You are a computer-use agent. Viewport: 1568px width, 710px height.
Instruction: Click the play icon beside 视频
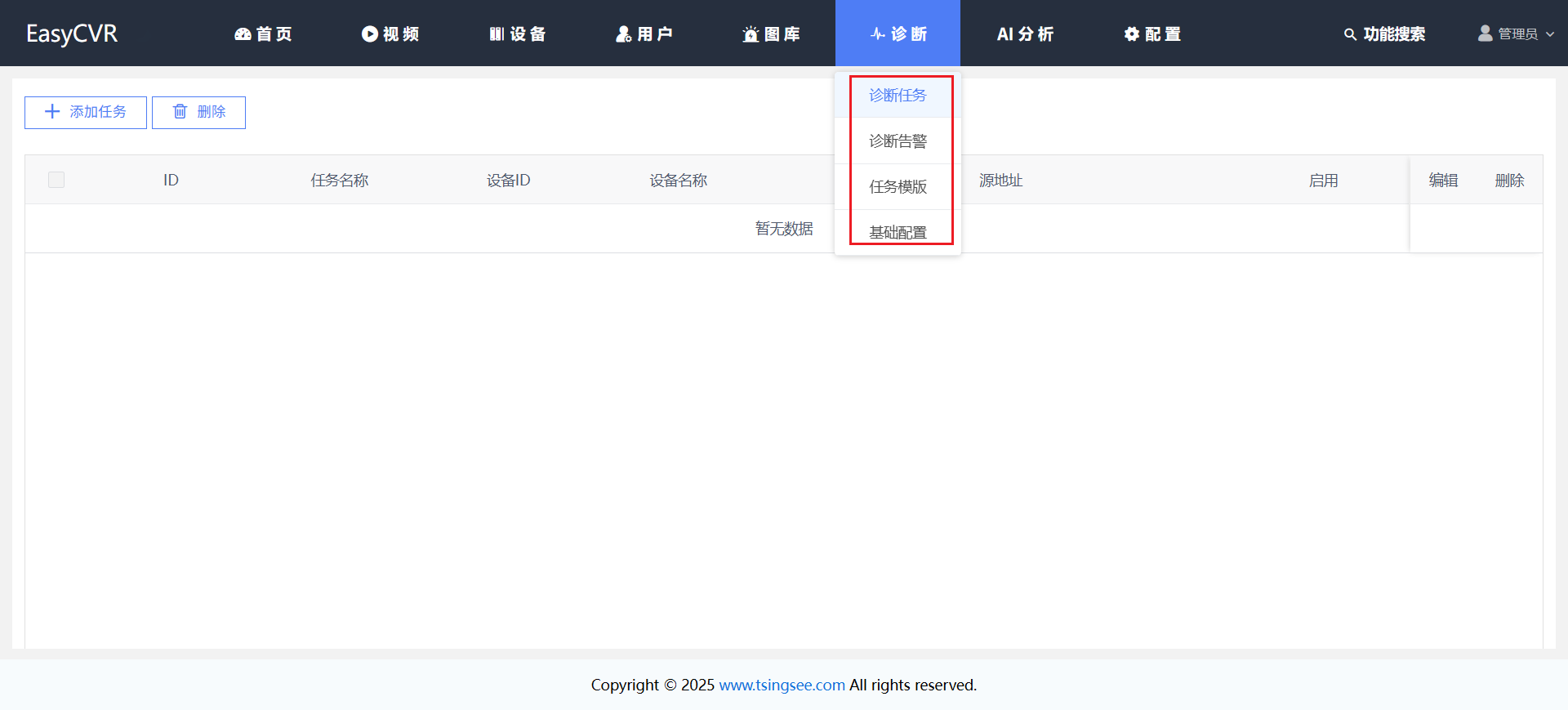tap(370, 34)
